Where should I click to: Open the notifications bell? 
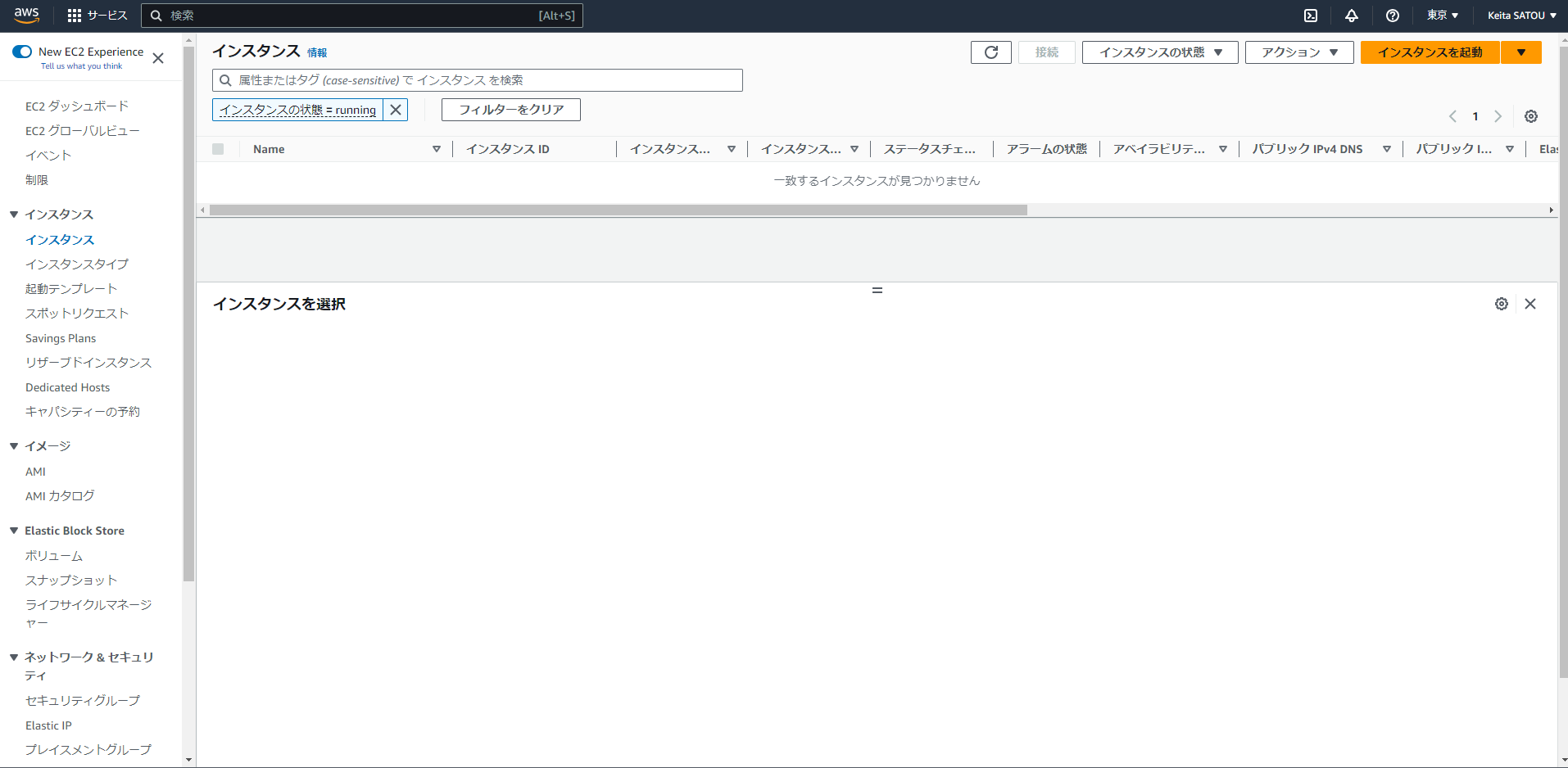click(1352, 16)
